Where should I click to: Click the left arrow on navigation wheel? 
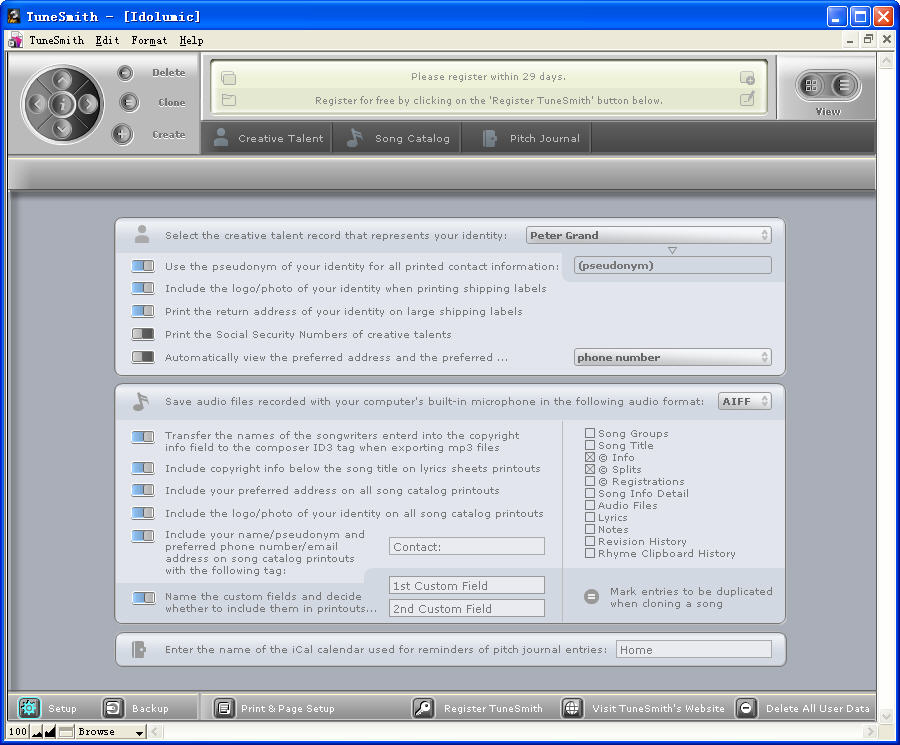click(x=37, y=104)
